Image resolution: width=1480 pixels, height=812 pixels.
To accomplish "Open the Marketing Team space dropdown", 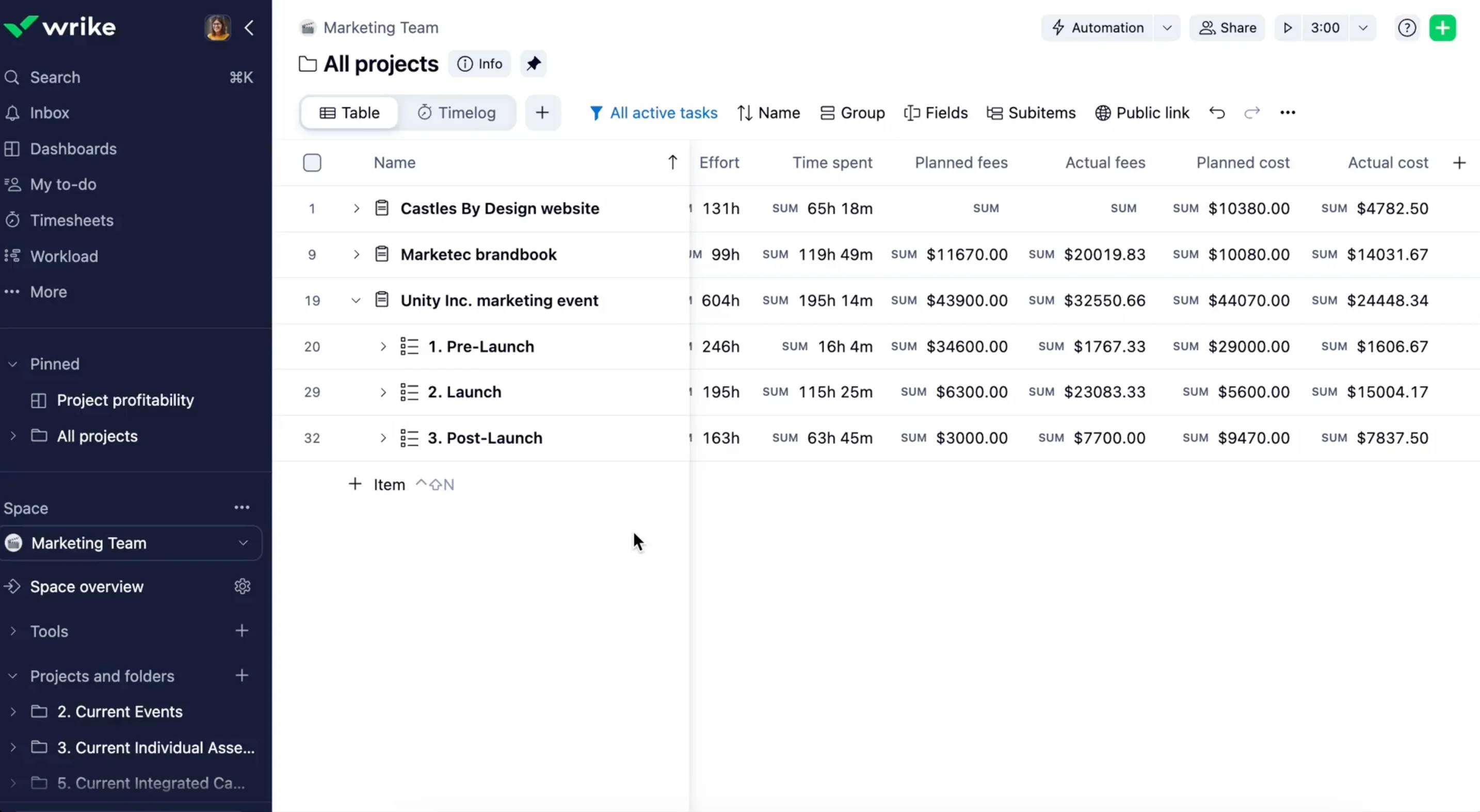I will (244, 543).
